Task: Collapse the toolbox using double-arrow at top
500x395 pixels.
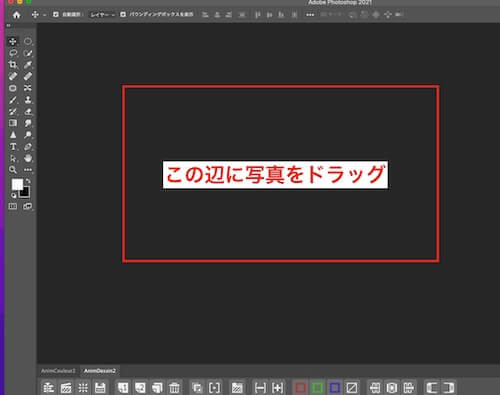Action: tap(8, 26)
